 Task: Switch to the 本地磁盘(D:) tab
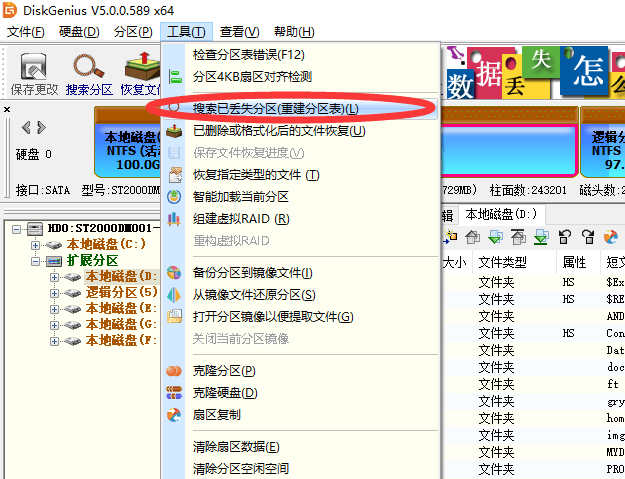[x=501, y=215]
